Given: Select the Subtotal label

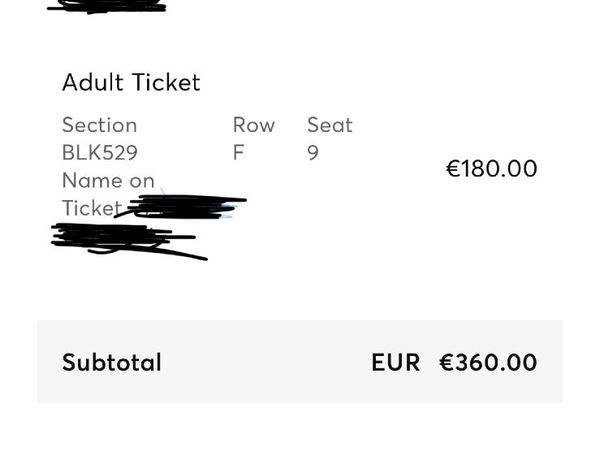Looking at the screenshot, I should (x=111, y=362).
